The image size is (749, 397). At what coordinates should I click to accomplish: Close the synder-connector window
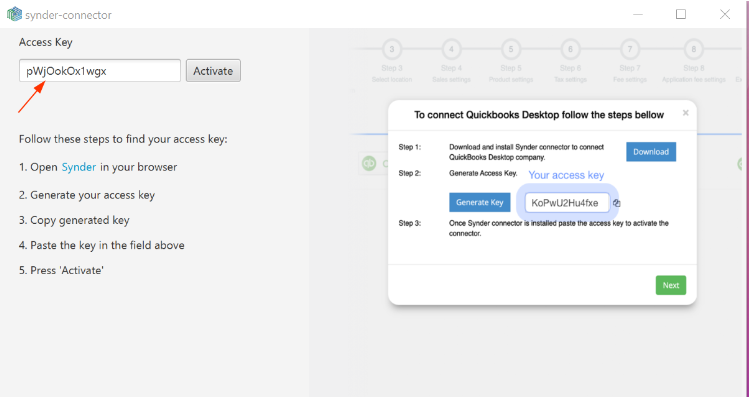tap(725, 14)
